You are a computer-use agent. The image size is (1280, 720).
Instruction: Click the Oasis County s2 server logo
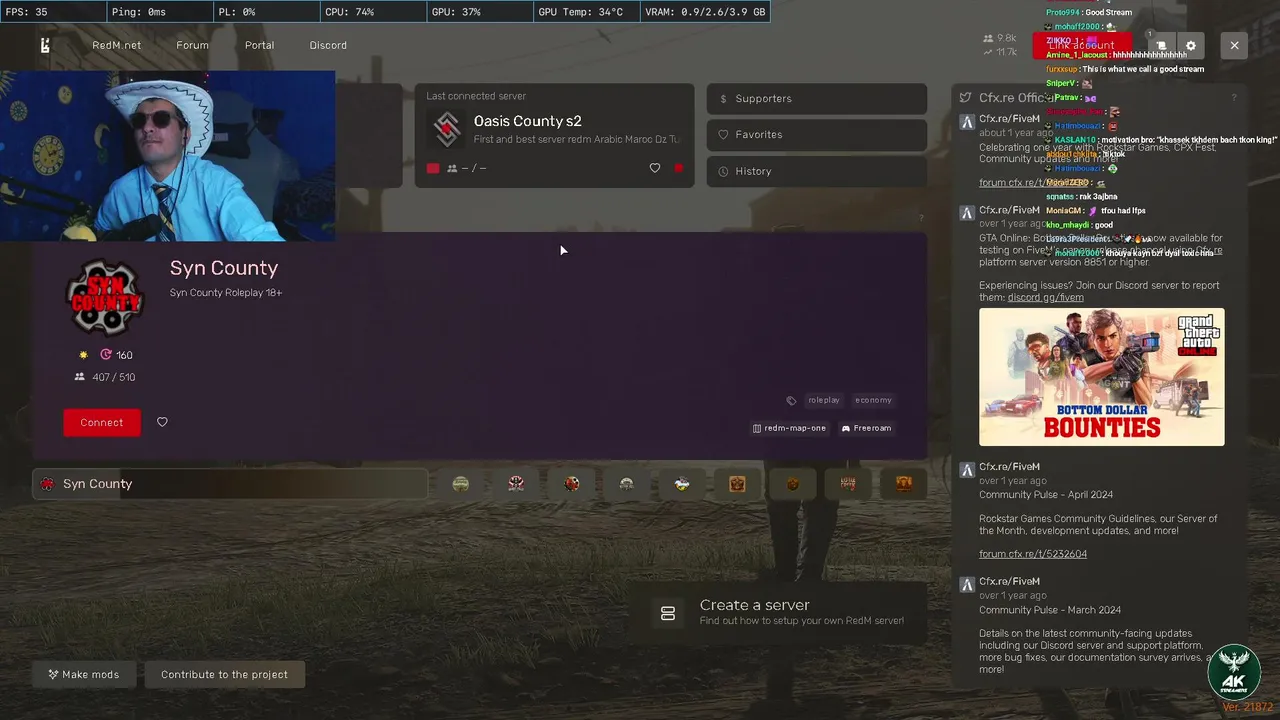coord(447,128)
